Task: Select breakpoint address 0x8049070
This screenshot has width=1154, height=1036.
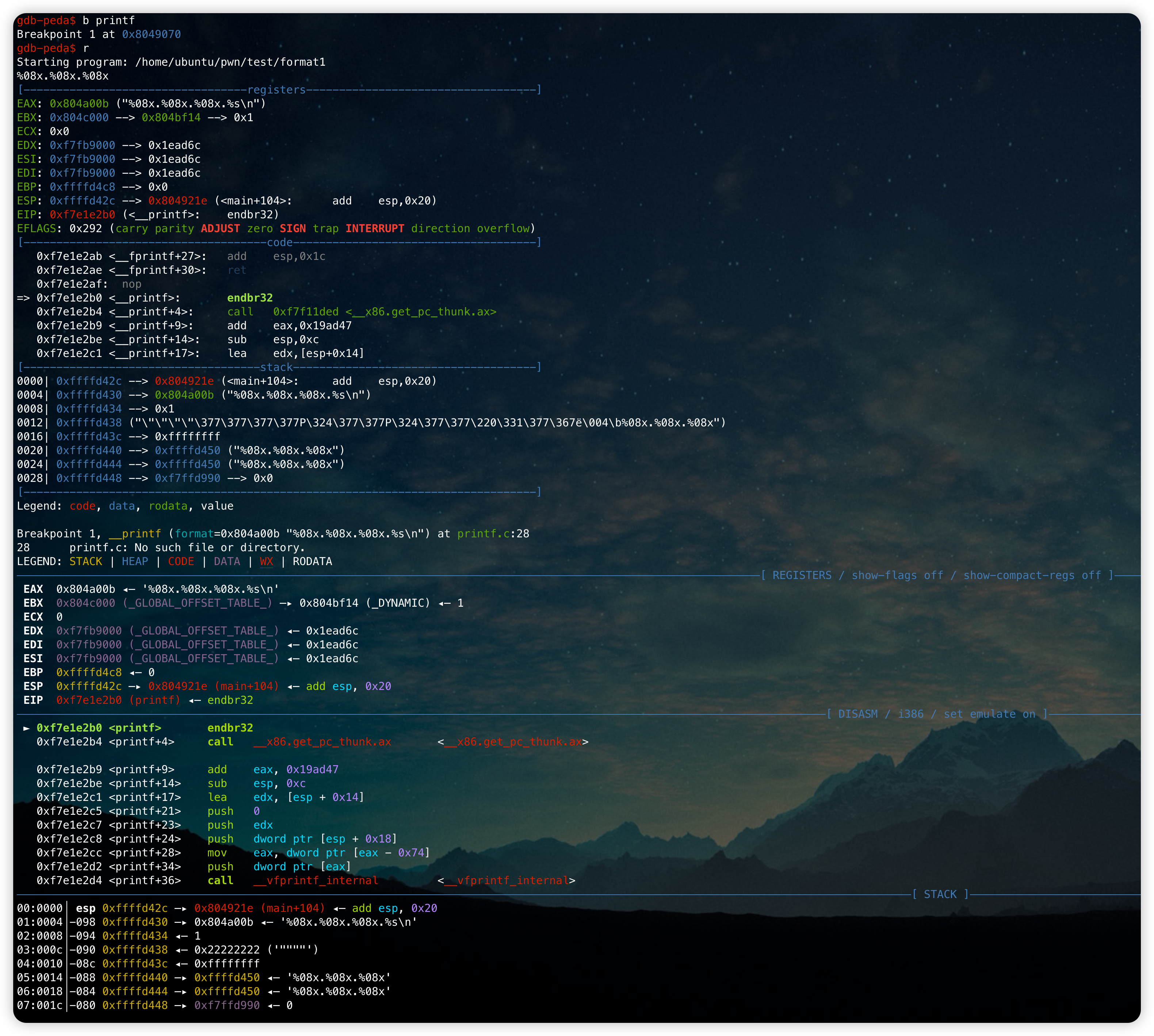Action: click(x=152, y=34)
